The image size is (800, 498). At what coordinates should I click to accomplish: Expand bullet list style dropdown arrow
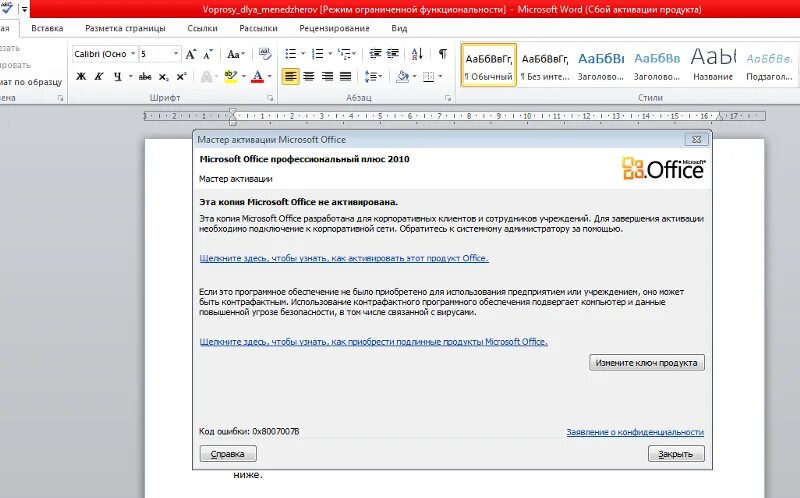coord(303,54)
